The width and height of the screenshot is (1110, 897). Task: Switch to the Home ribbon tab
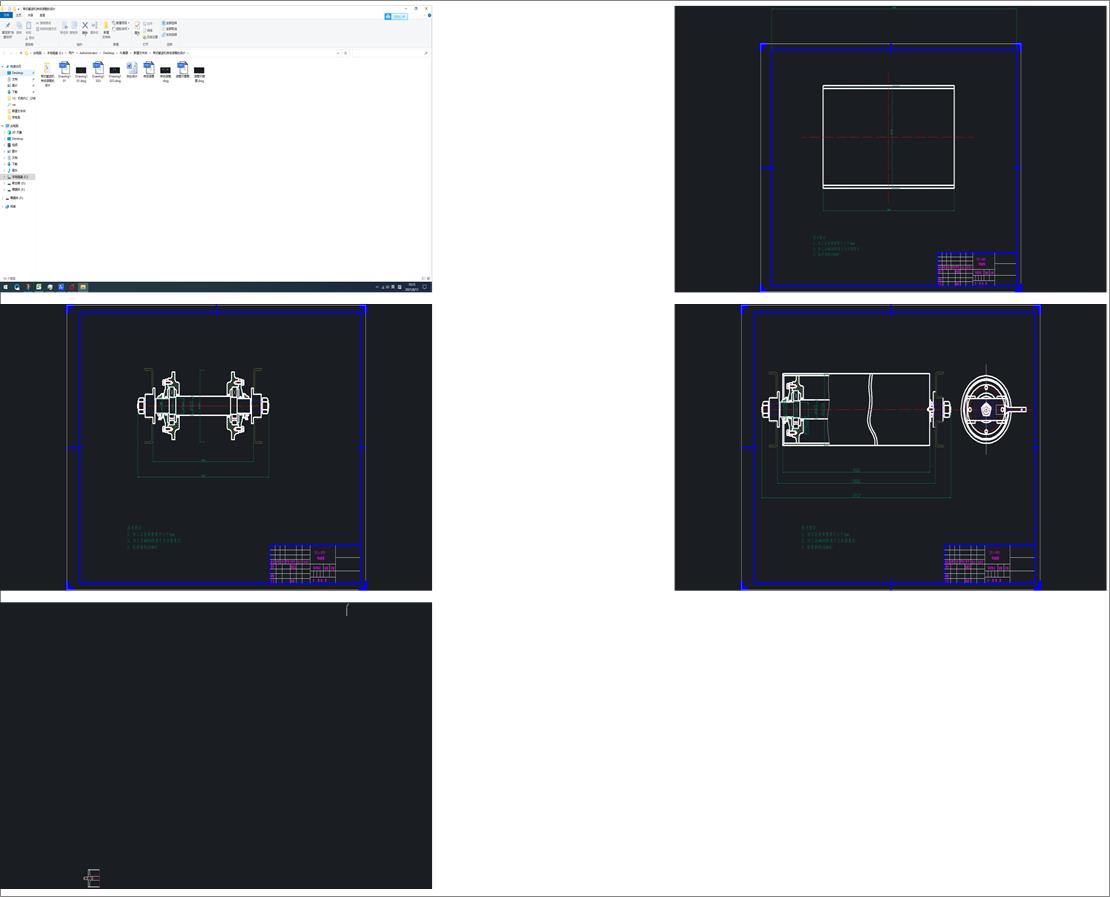pos(18,15)
